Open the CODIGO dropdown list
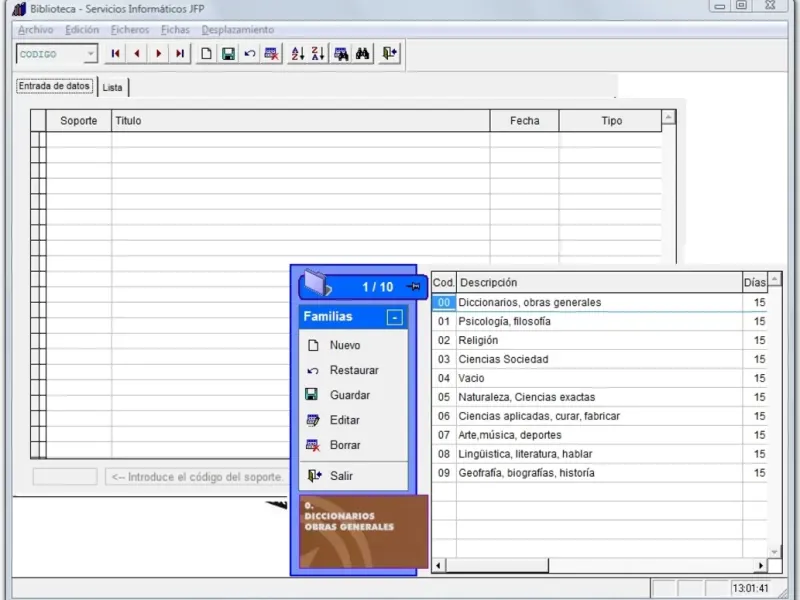The image size is (800, 600). point(90,55)
